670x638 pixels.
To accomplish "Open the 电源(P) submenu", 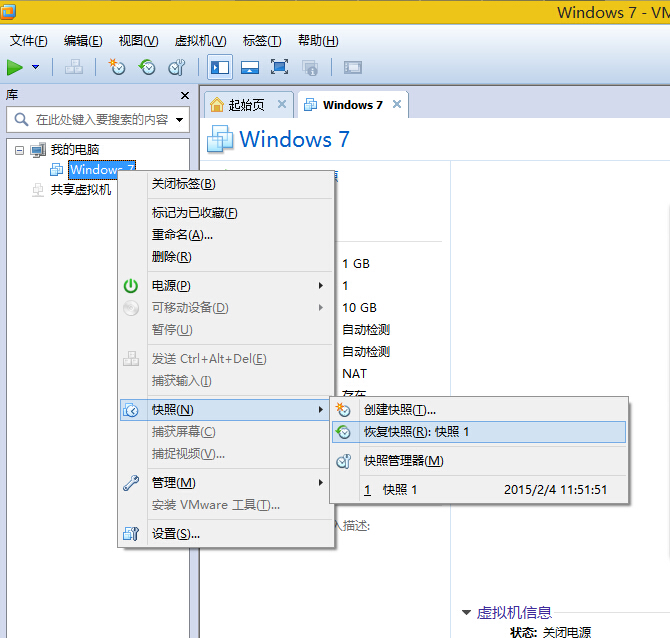I will tap(226, 285).
